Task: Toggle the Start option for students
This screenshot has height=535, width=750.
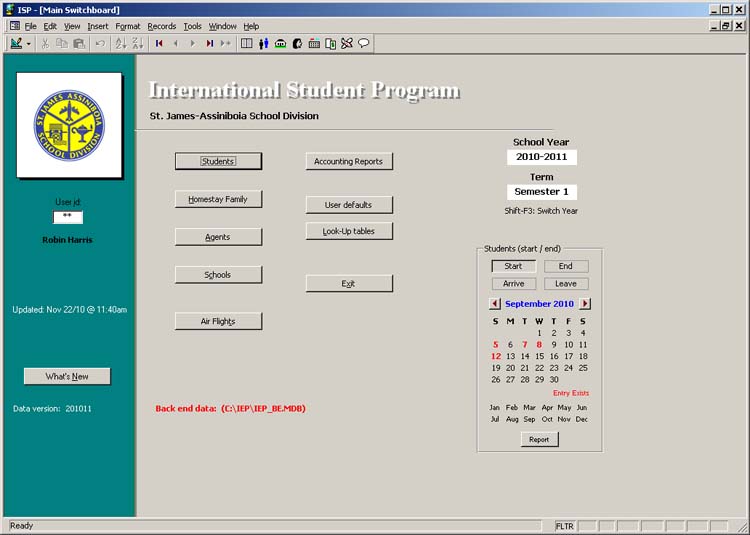Action: click(513, 266)
